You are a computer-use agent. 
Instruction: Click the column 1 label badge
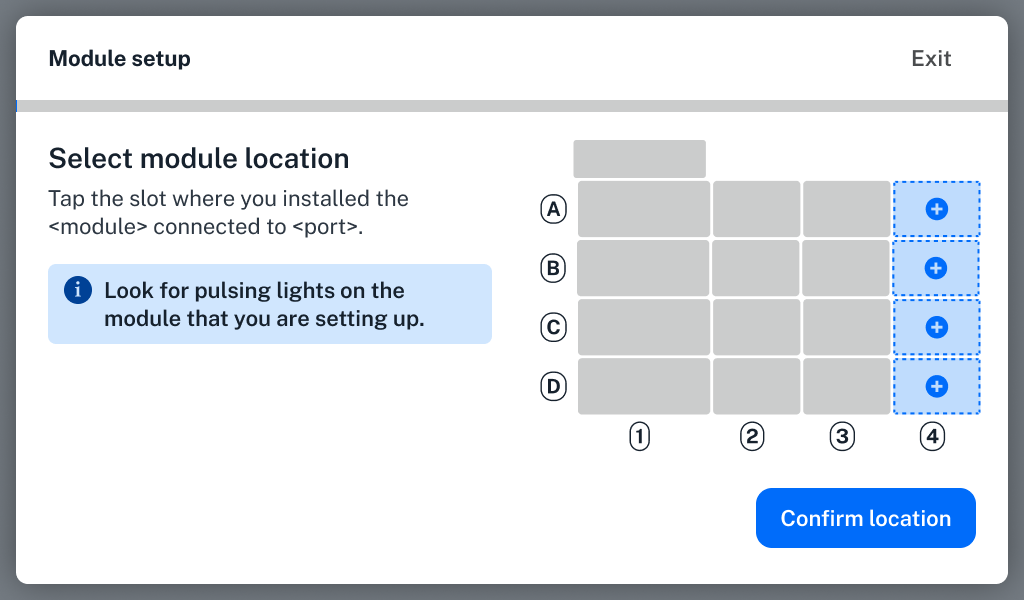point(640,436)
